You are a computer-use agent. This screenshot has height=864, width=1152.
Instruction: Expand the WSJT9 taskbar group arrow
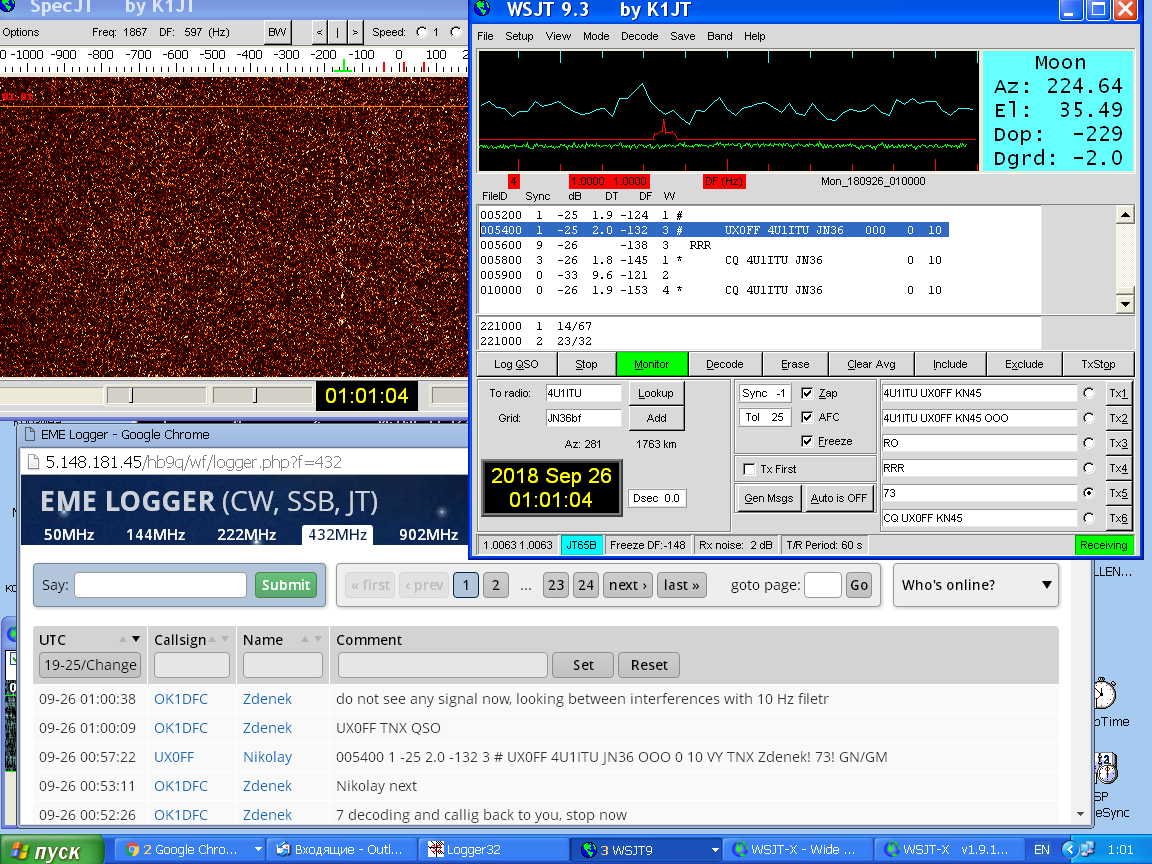[714, 849]
